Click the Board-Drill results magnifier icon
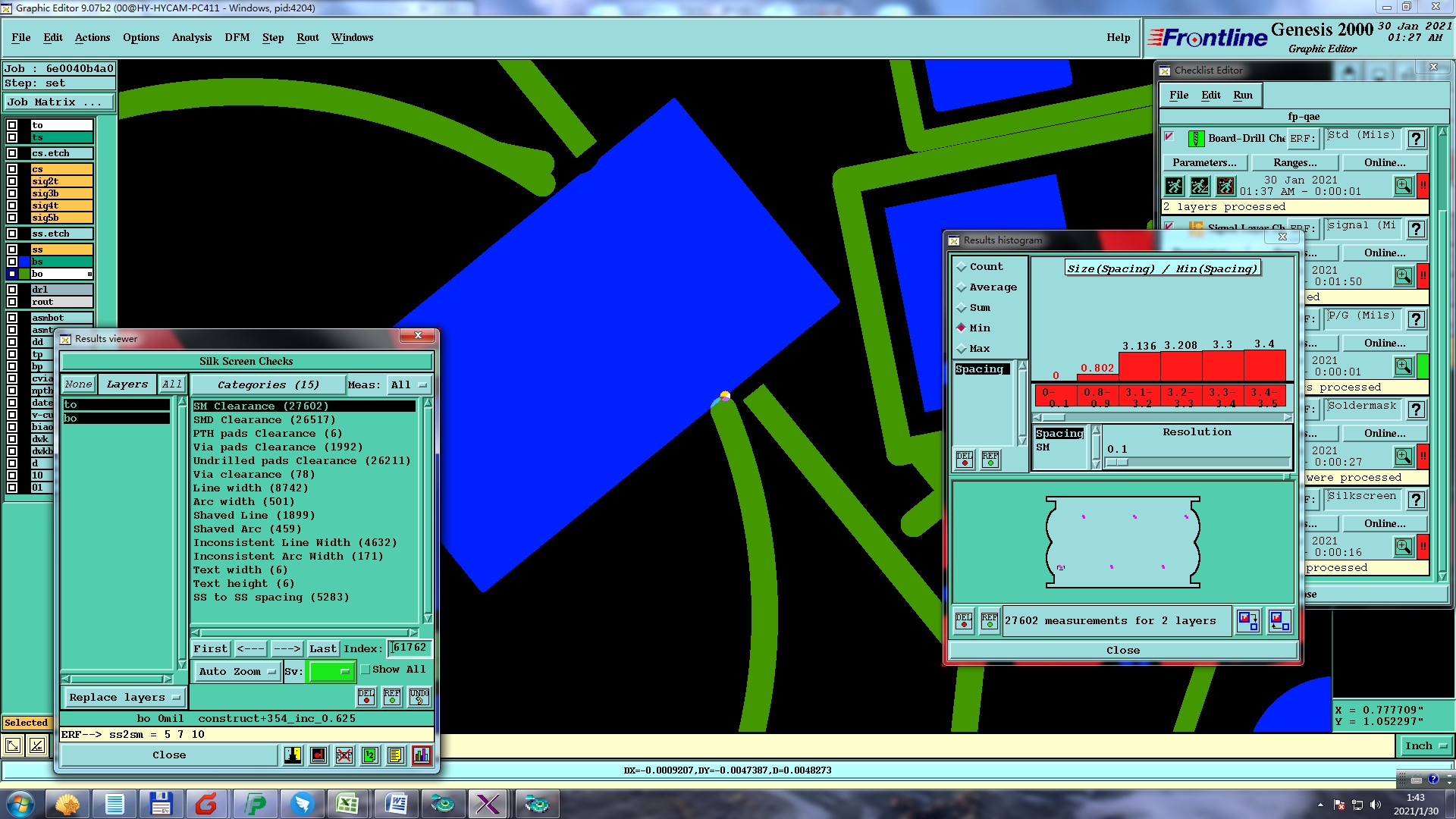Viewport: 1456px width, 819px height. 1403,186
